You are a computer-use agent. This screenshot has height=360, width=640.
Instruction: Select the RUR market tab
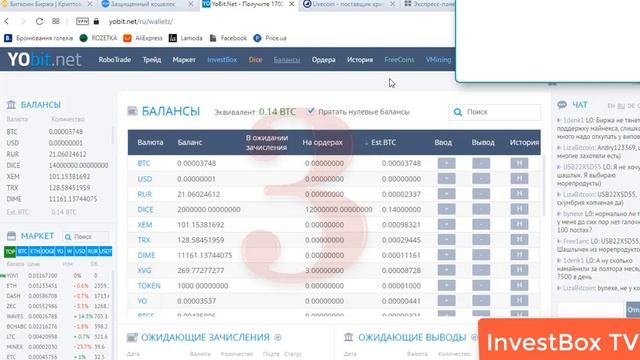point(93,251)
